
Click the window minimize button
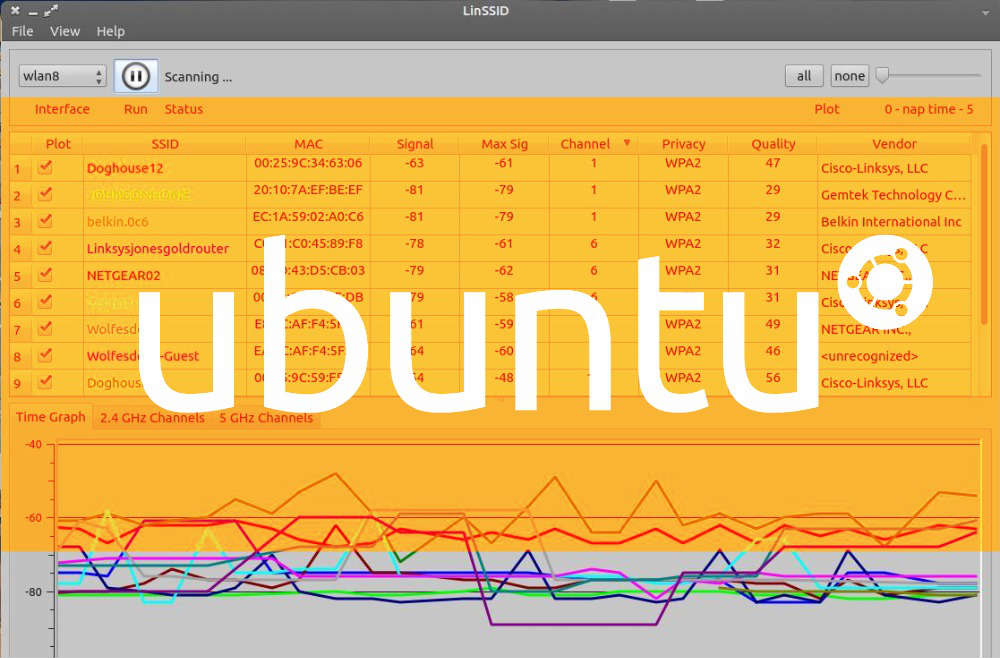pos(33,13)
